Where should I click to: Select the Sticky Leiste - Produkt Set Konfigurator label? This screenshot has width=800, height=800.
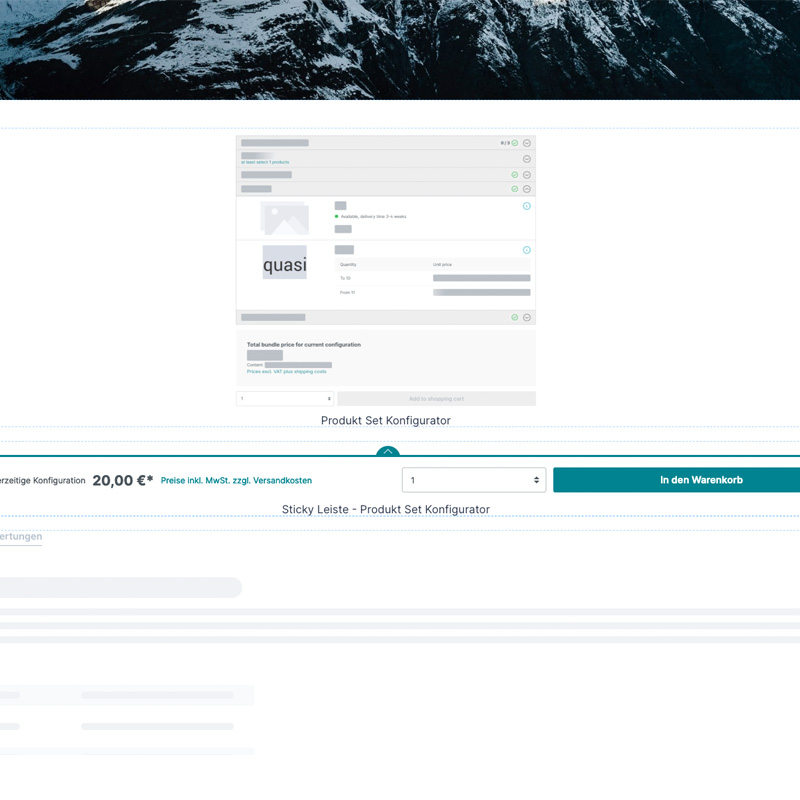[385, 510]
